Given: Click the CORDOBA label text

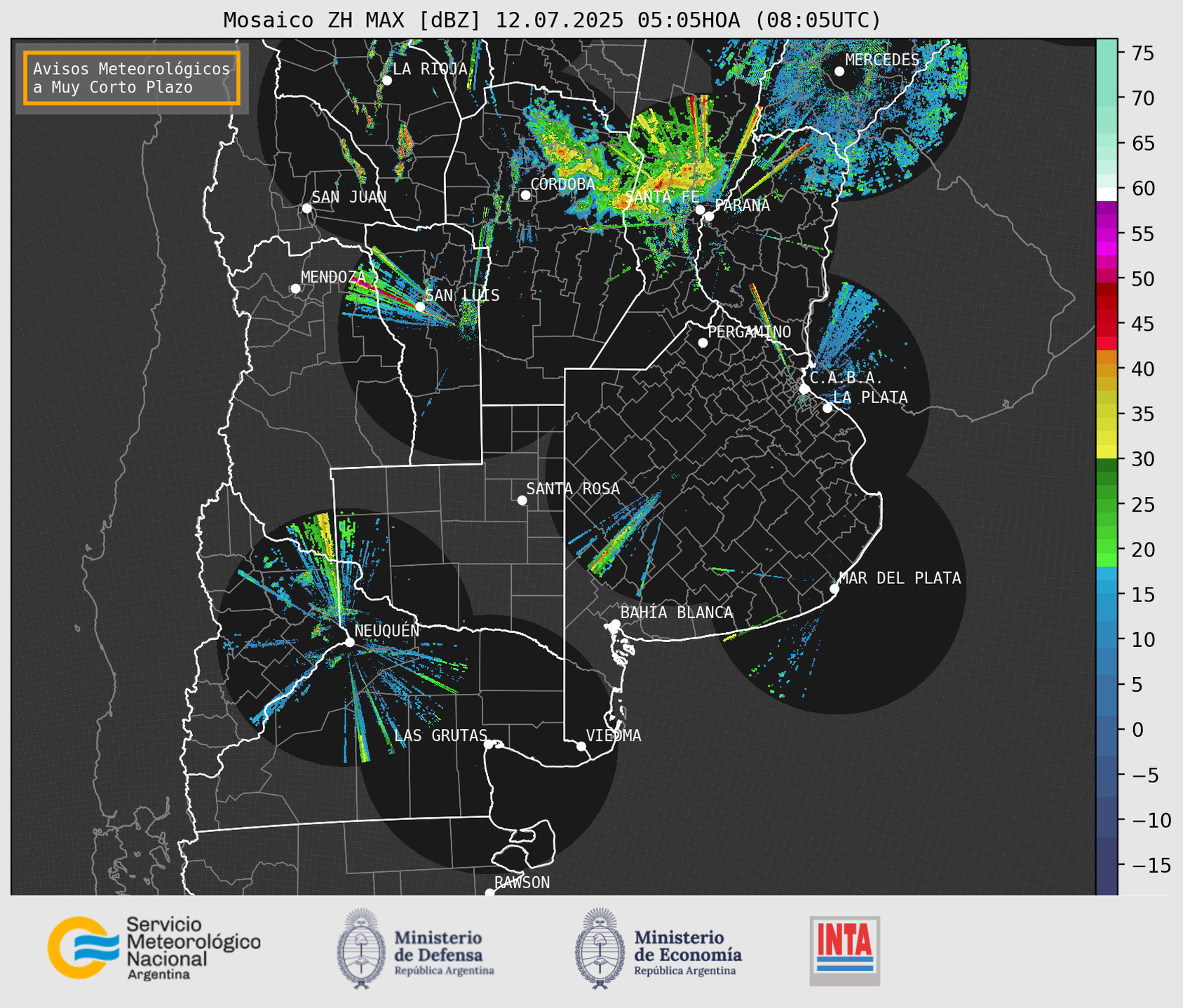Looking at the screenshot, I should point(562,184).
